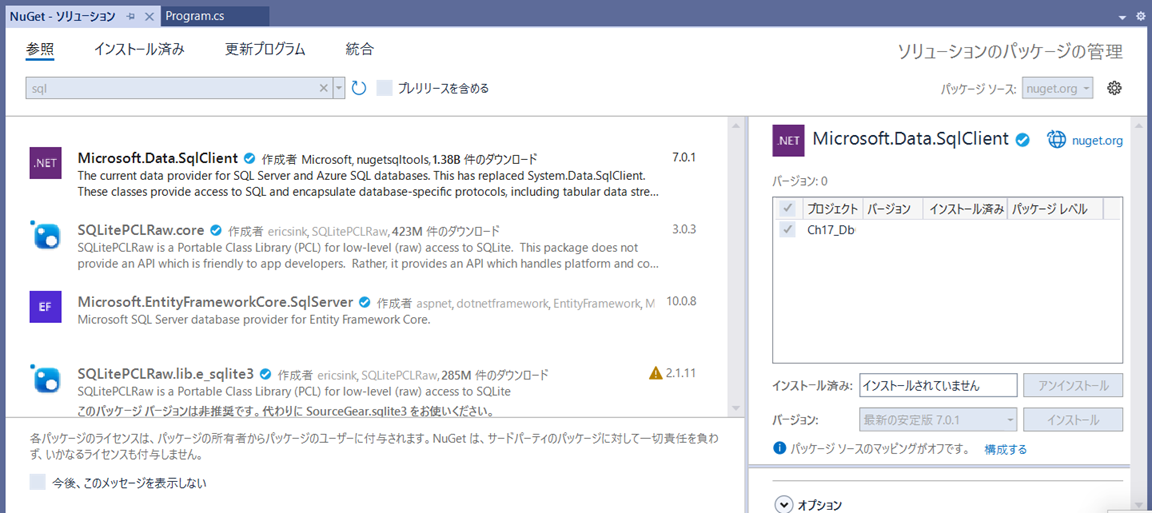Click the version number 3.0.3
The image size is (1152, 513).
pos(683,229)
